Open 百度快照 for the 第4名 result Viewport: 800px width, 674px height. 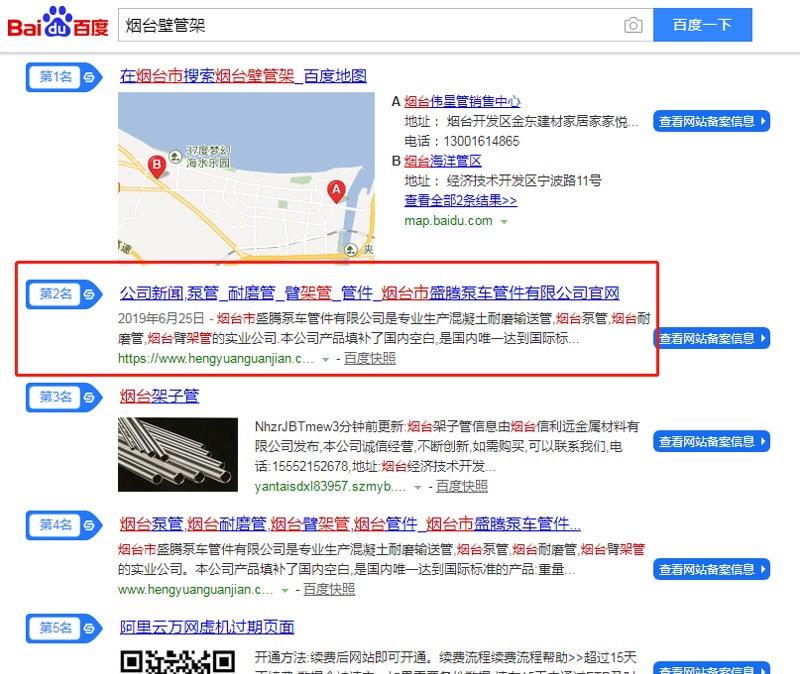coord(329,590)
